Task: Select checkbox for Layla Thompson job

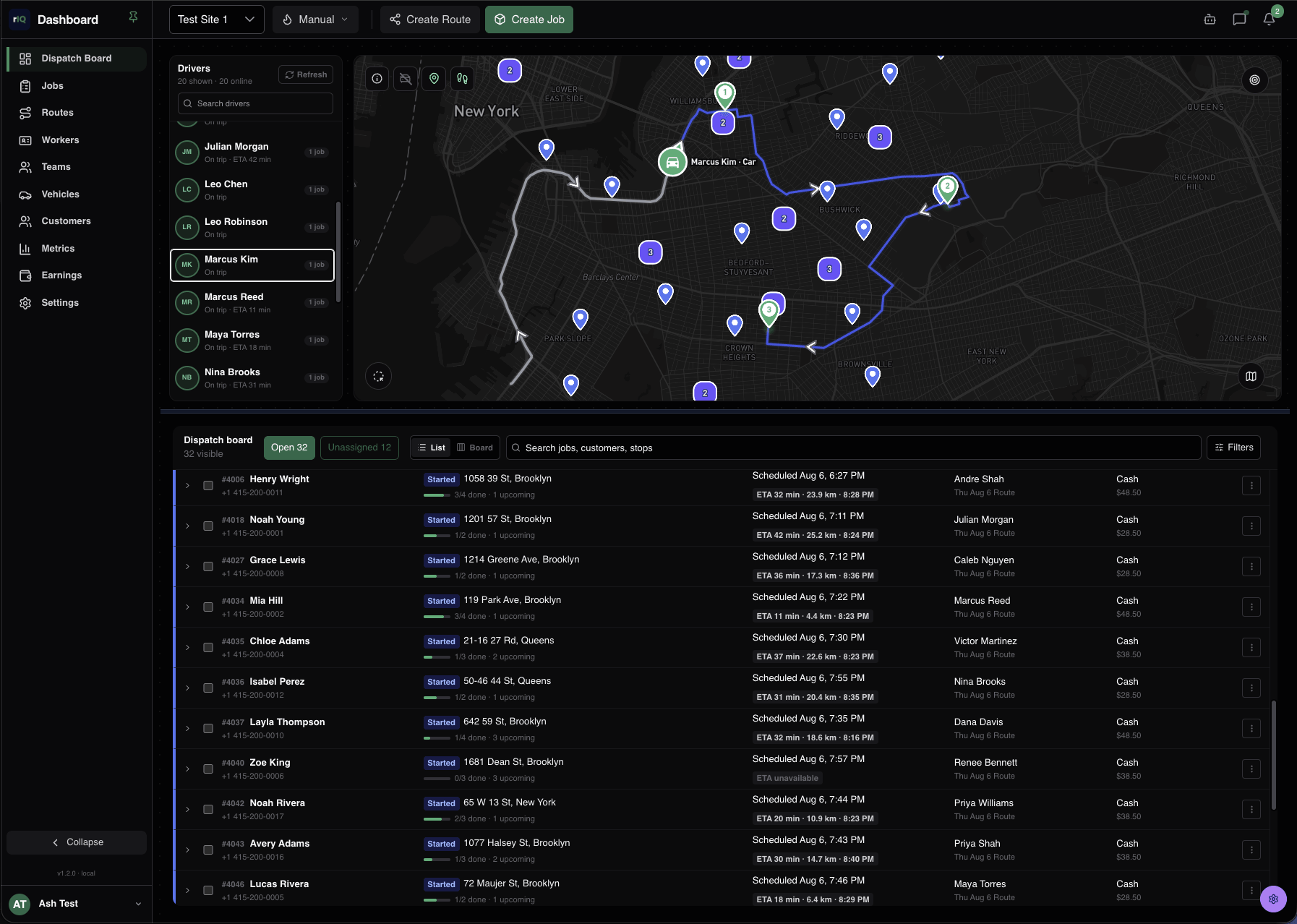Action: coord(208,729)
